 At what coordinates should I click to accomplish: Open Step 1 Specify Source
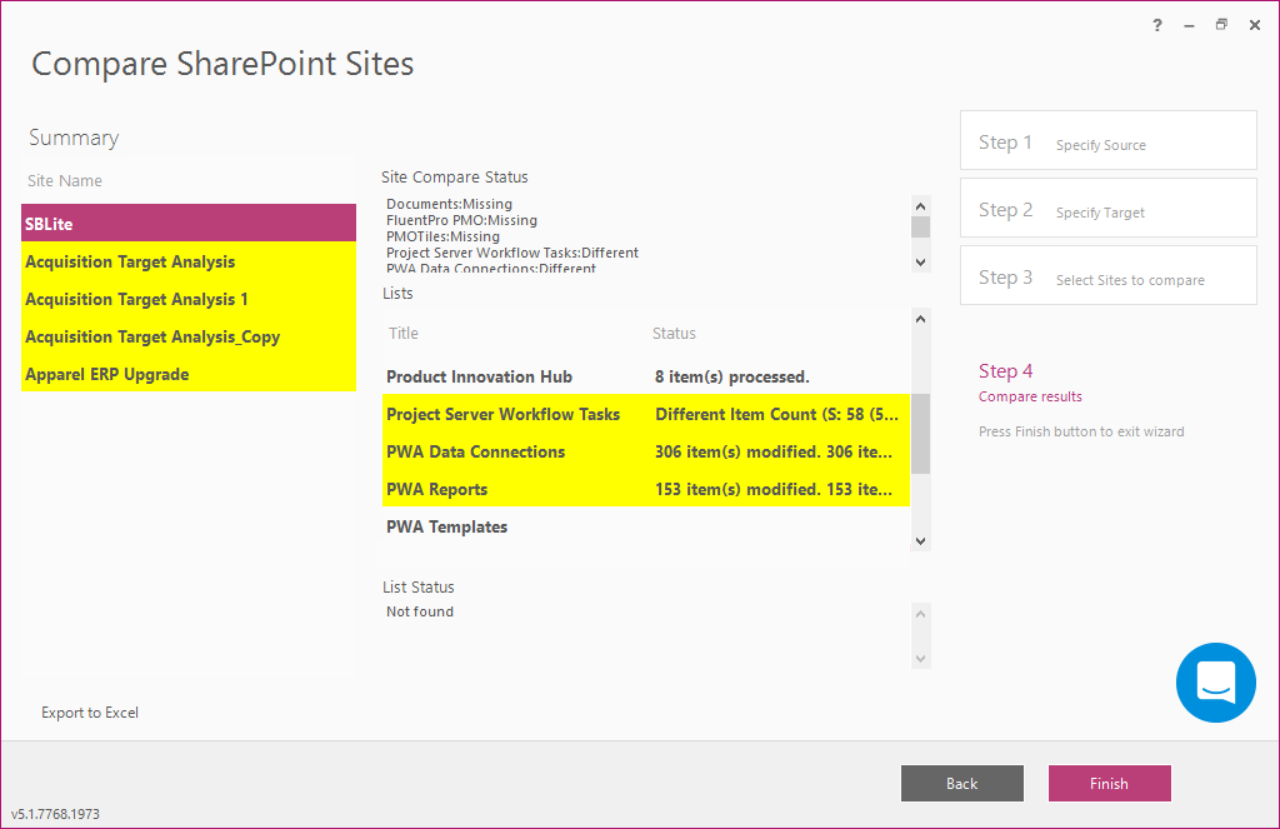(x=1108, y=140)
